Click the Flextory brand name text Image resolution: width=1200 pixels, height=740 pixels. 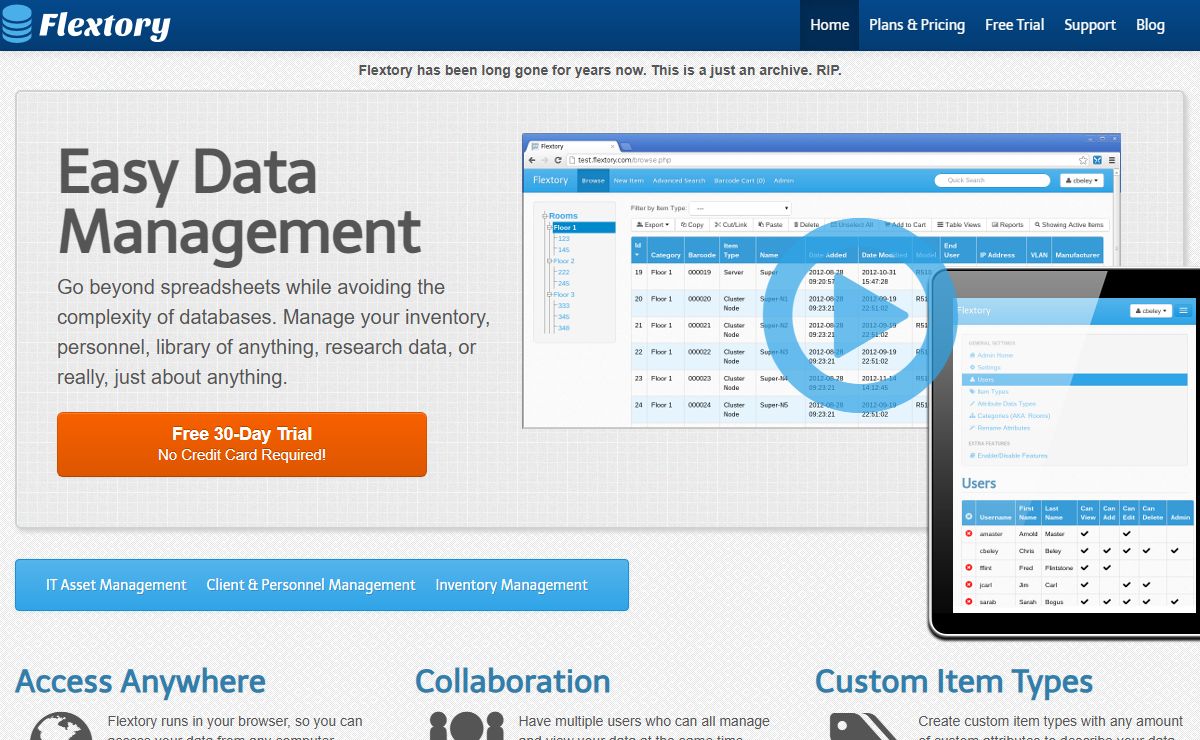[104, 26]
